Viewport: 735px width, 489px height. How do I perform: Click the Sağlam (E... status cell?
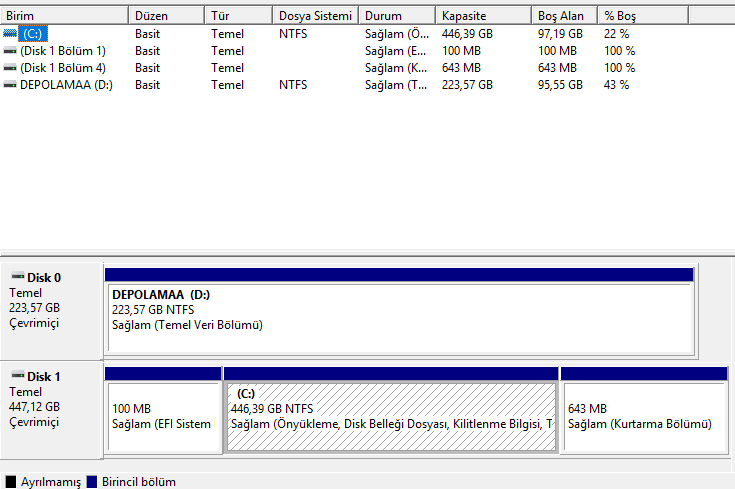(x=396, y=51)
